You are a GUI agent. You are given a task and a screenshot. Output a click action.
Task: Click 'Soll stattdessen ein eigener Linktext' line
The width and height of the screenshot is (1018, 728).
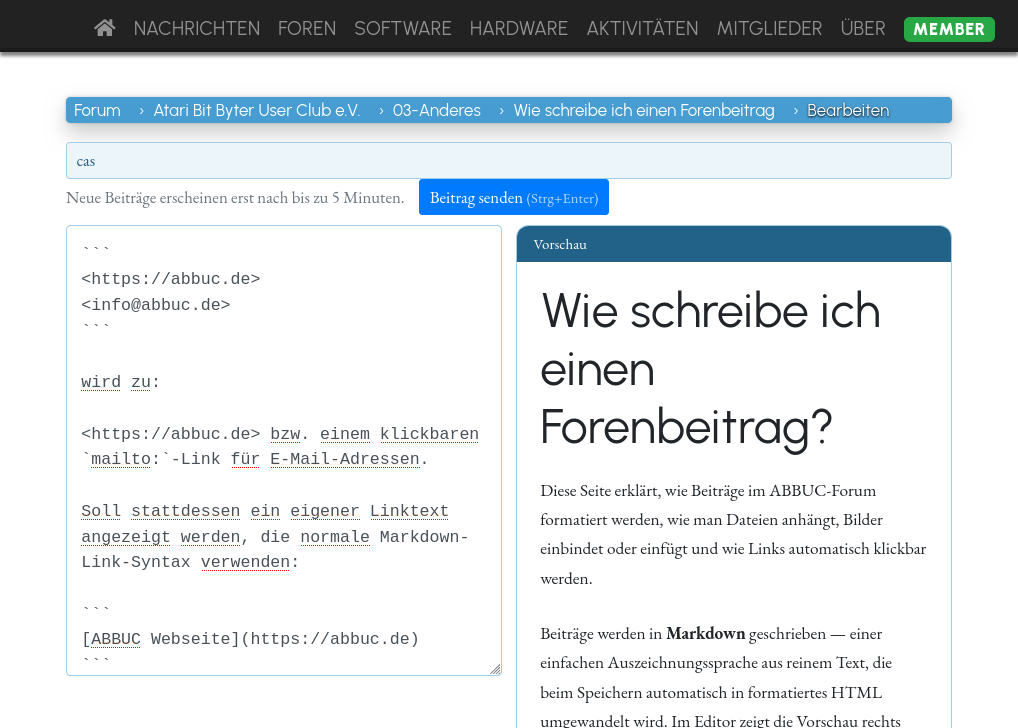pyautogui.click(x=265, y=510)
